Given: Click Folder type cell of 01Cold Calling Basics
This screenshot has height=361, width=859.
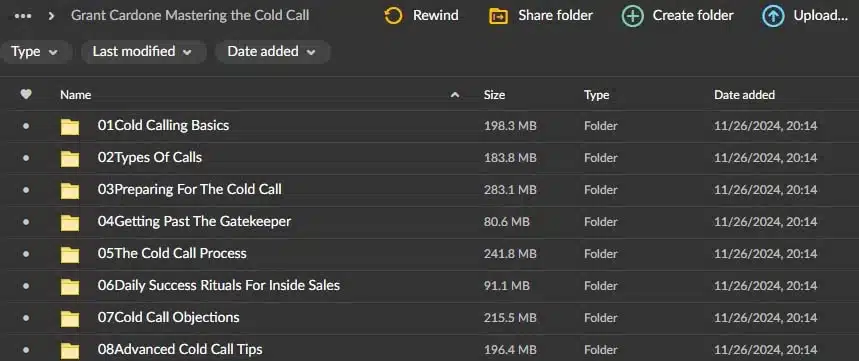Looking at the screenshot, I should click(600, 126).
